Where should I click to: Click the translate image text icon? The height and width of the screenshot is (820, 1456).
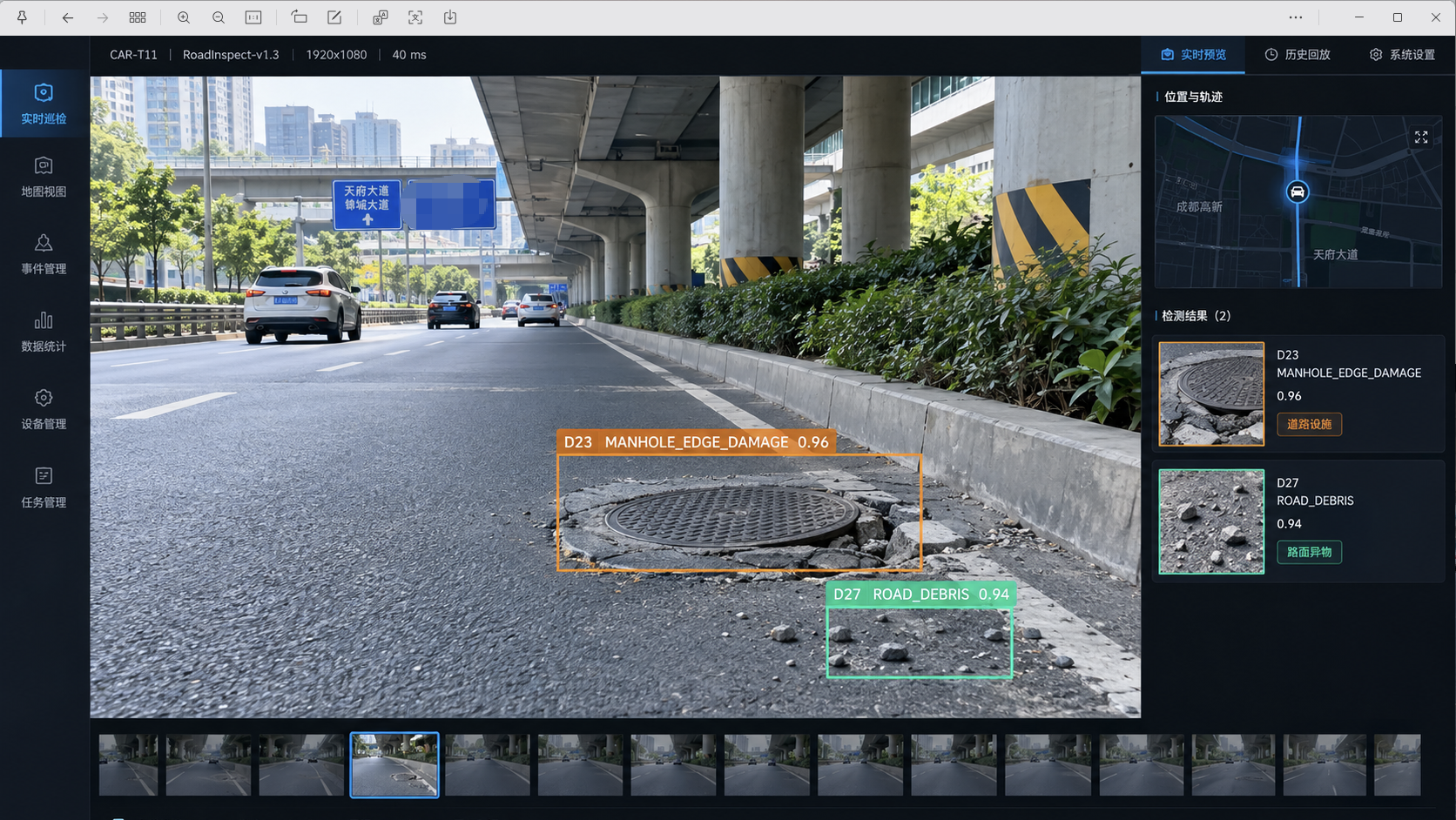point(381,17)
